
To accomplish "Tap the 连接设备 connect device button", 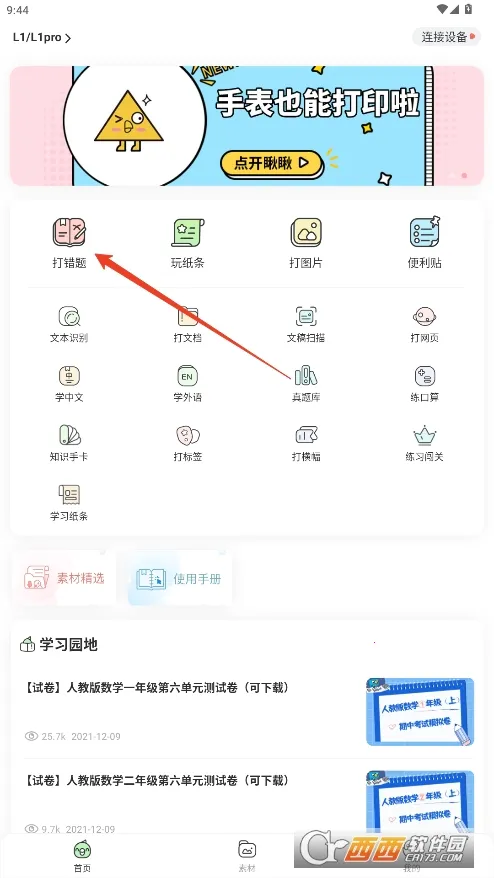I will coord(446,38).
